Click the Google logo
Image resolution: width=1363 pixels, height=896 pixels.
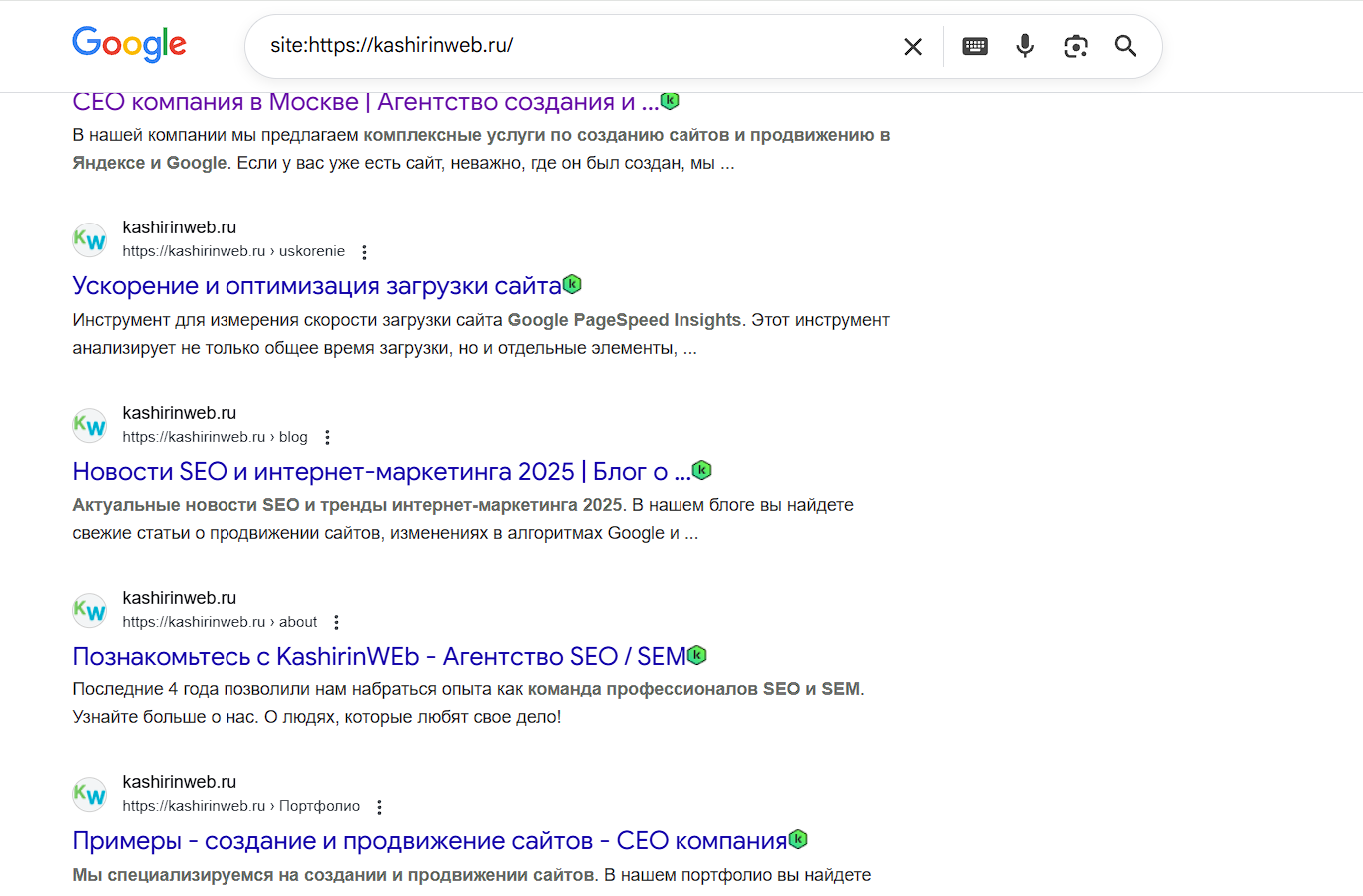[x=129, y=44]
